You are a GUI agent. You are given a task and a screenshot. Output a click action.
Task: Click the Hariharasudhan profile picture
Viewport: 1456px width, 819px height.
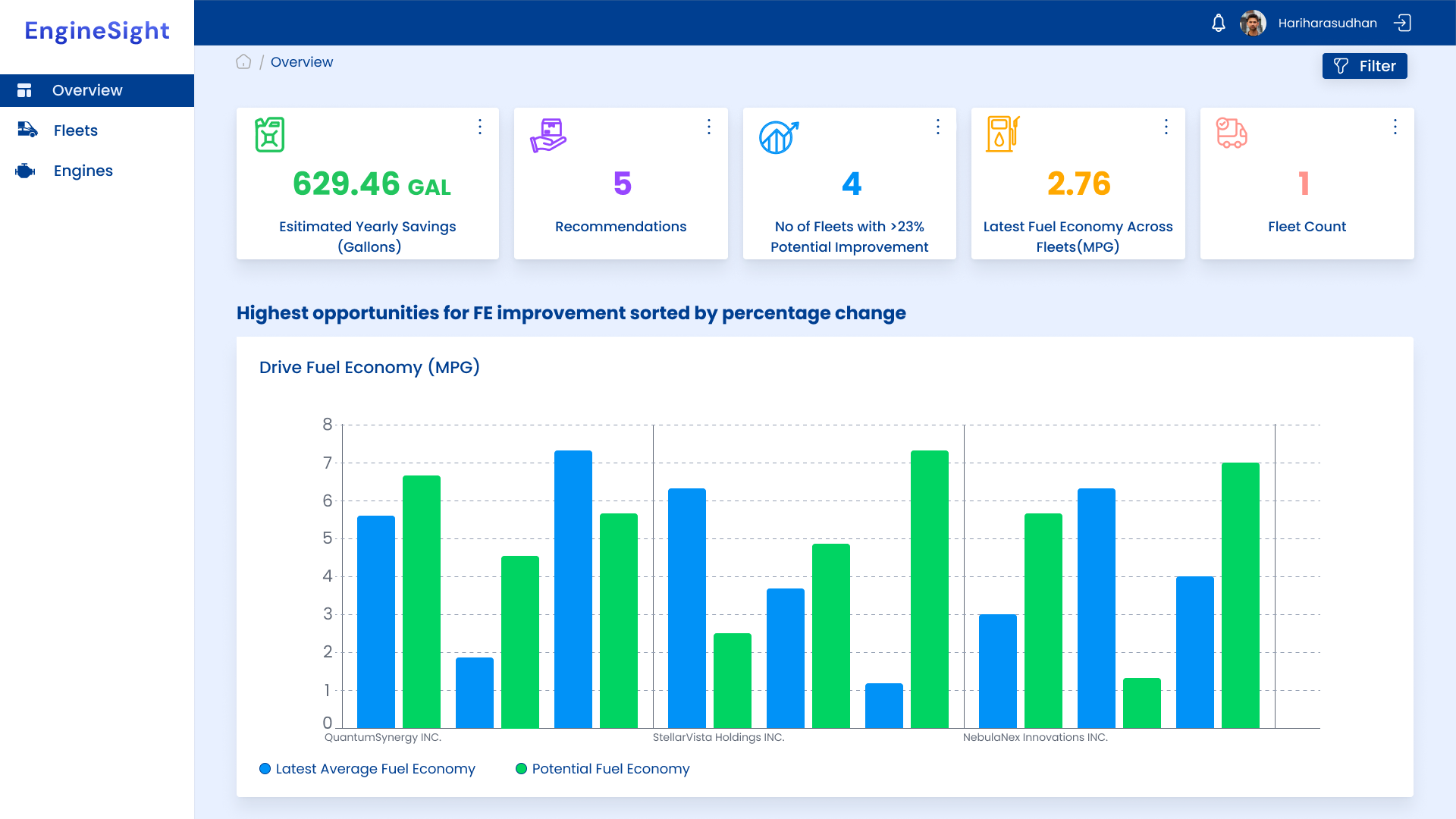click(1254, 23)
